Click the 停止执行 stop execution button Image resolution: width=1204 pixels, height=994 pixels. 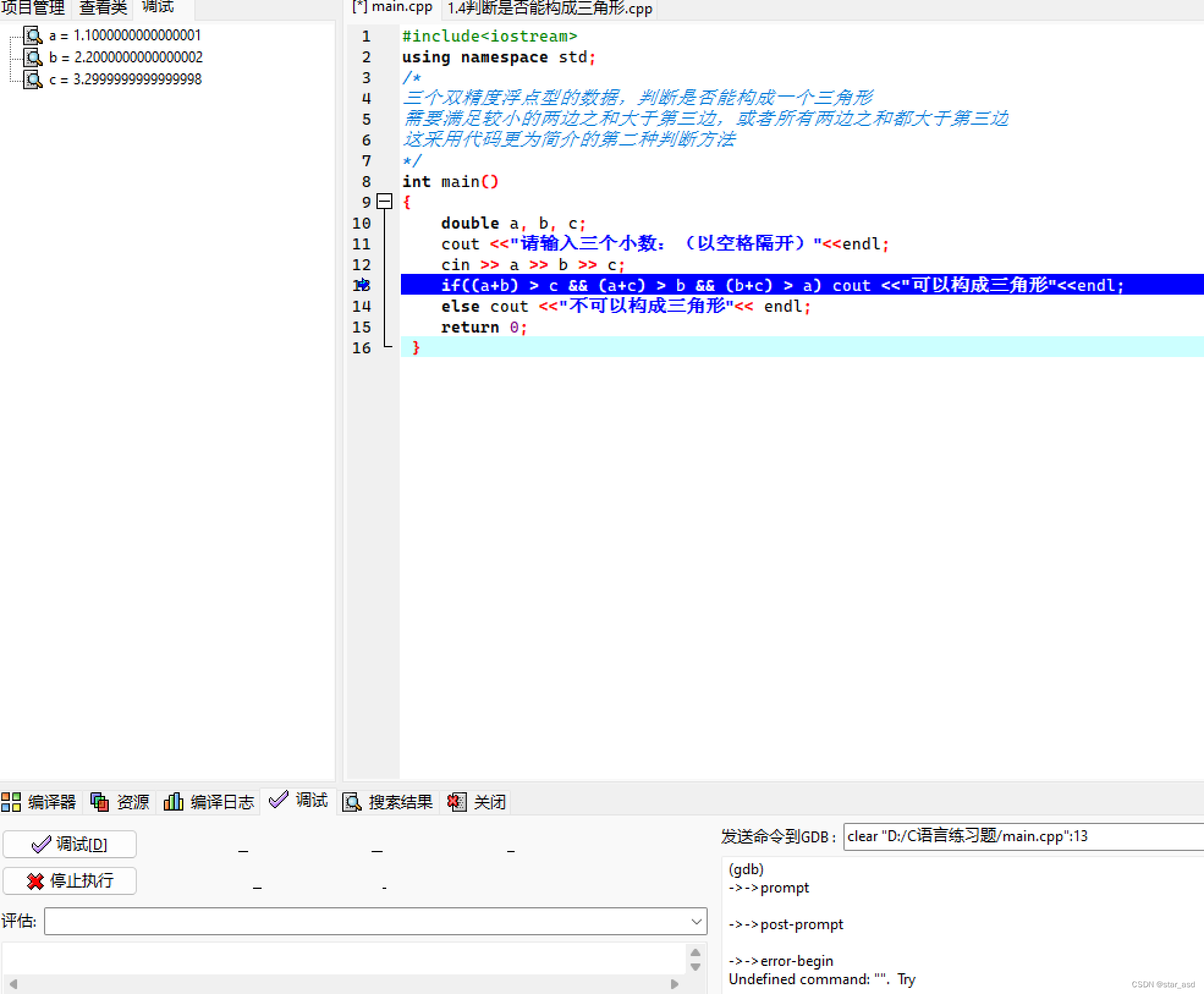tap(69, 881)
